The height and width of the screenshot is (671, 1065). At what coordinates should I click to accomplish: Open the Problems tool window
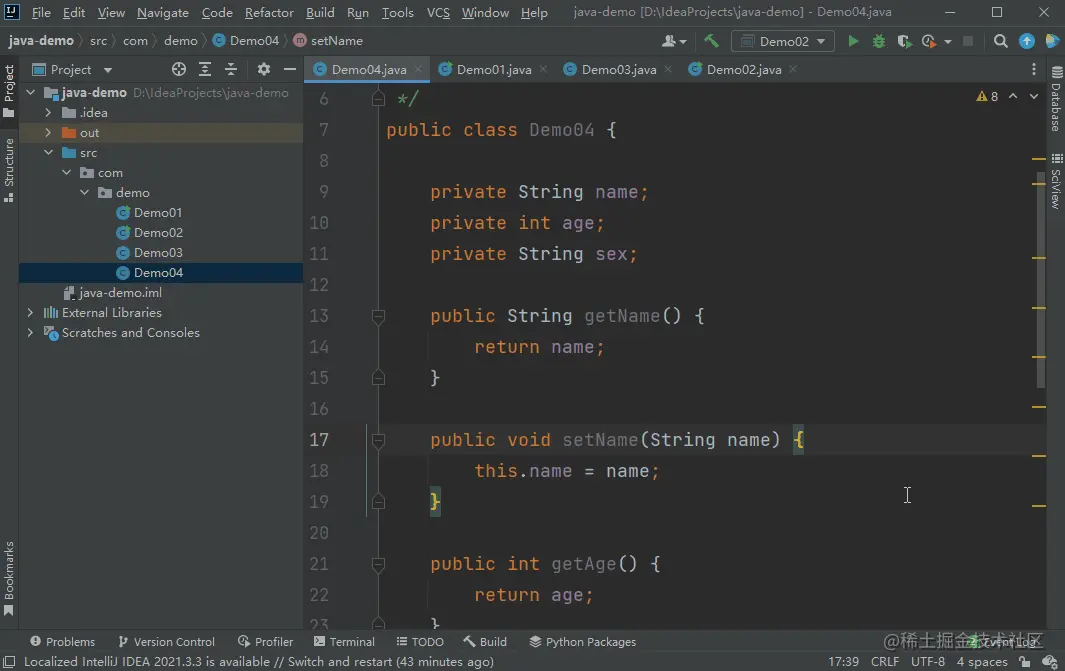[62, 642]
